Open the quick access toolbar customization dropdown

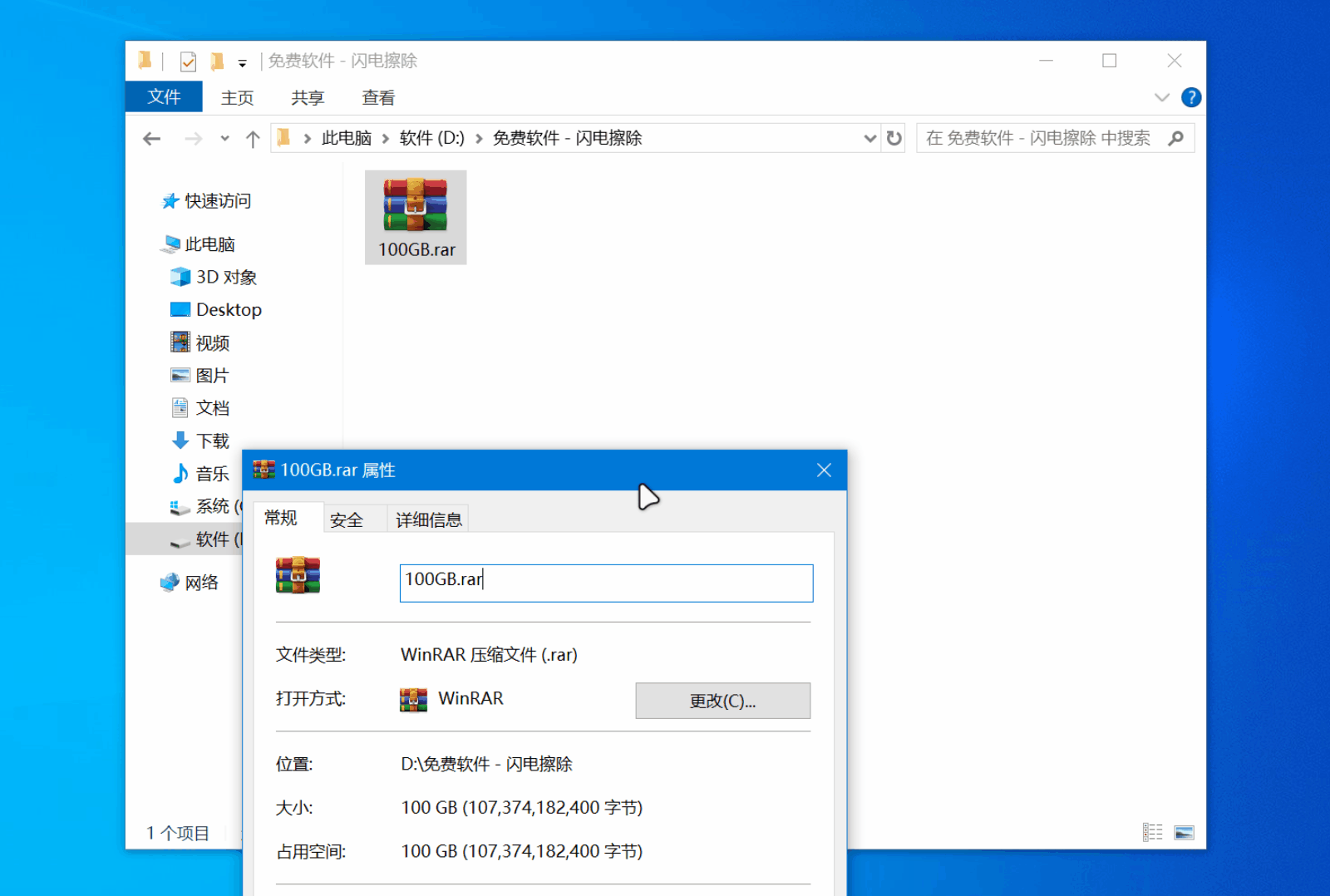coord(242,62)
